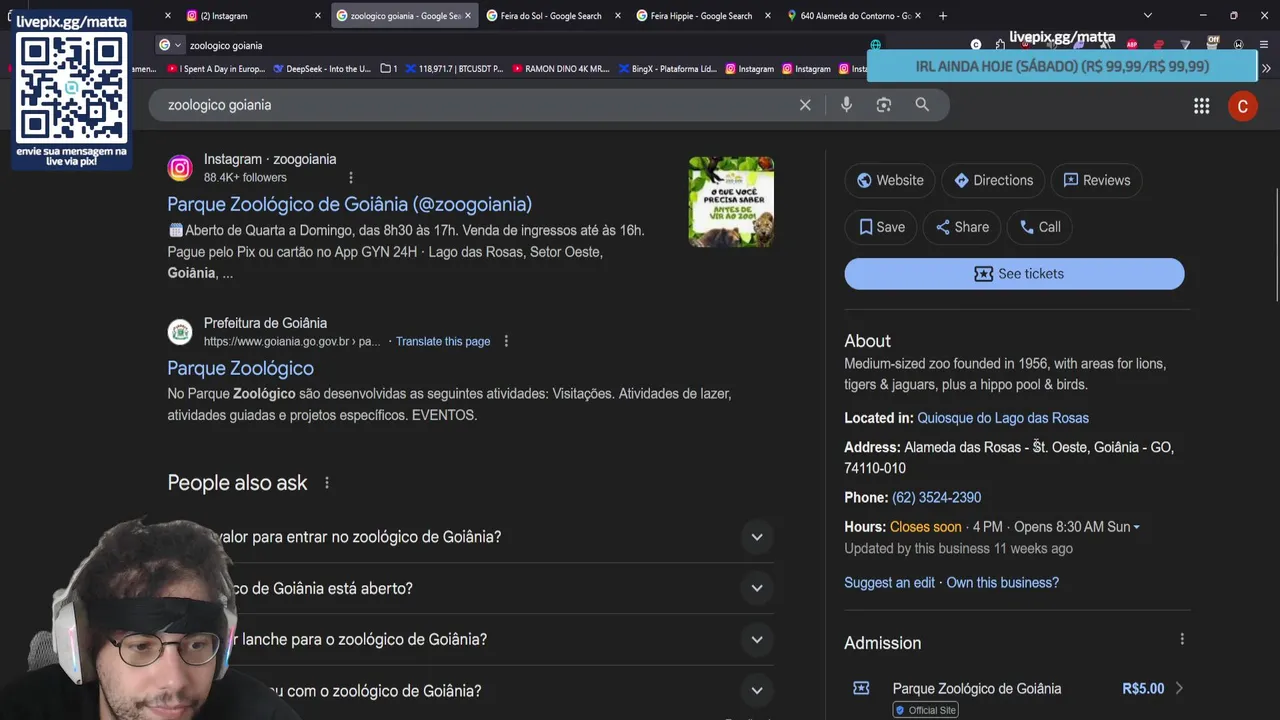Open more options for the Prefeitura de Goiânia result
1280x720 pixels.
[x=506, y=341]
